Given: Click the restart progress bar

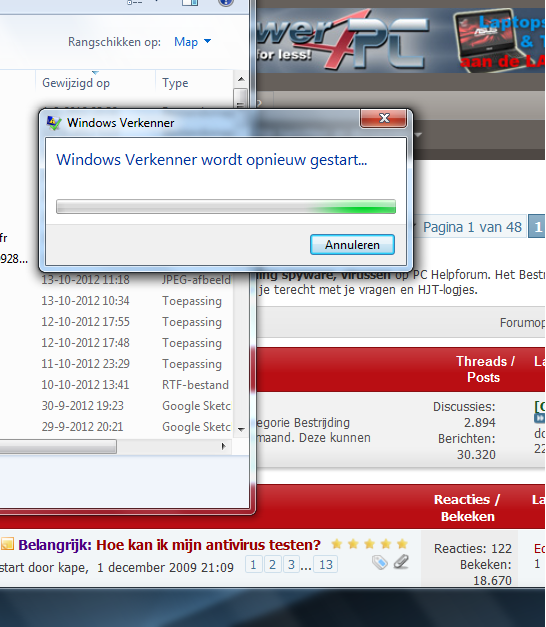Looking at the screenshot, I should tap(226, 207).
